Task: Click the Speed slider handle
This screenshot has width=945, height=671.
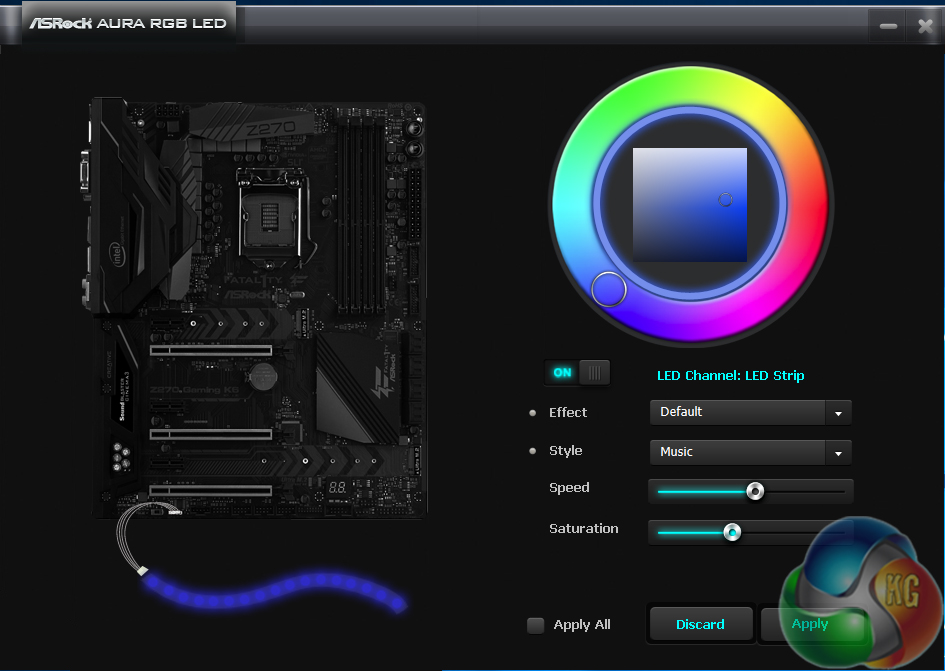Action: pos(755,491)
